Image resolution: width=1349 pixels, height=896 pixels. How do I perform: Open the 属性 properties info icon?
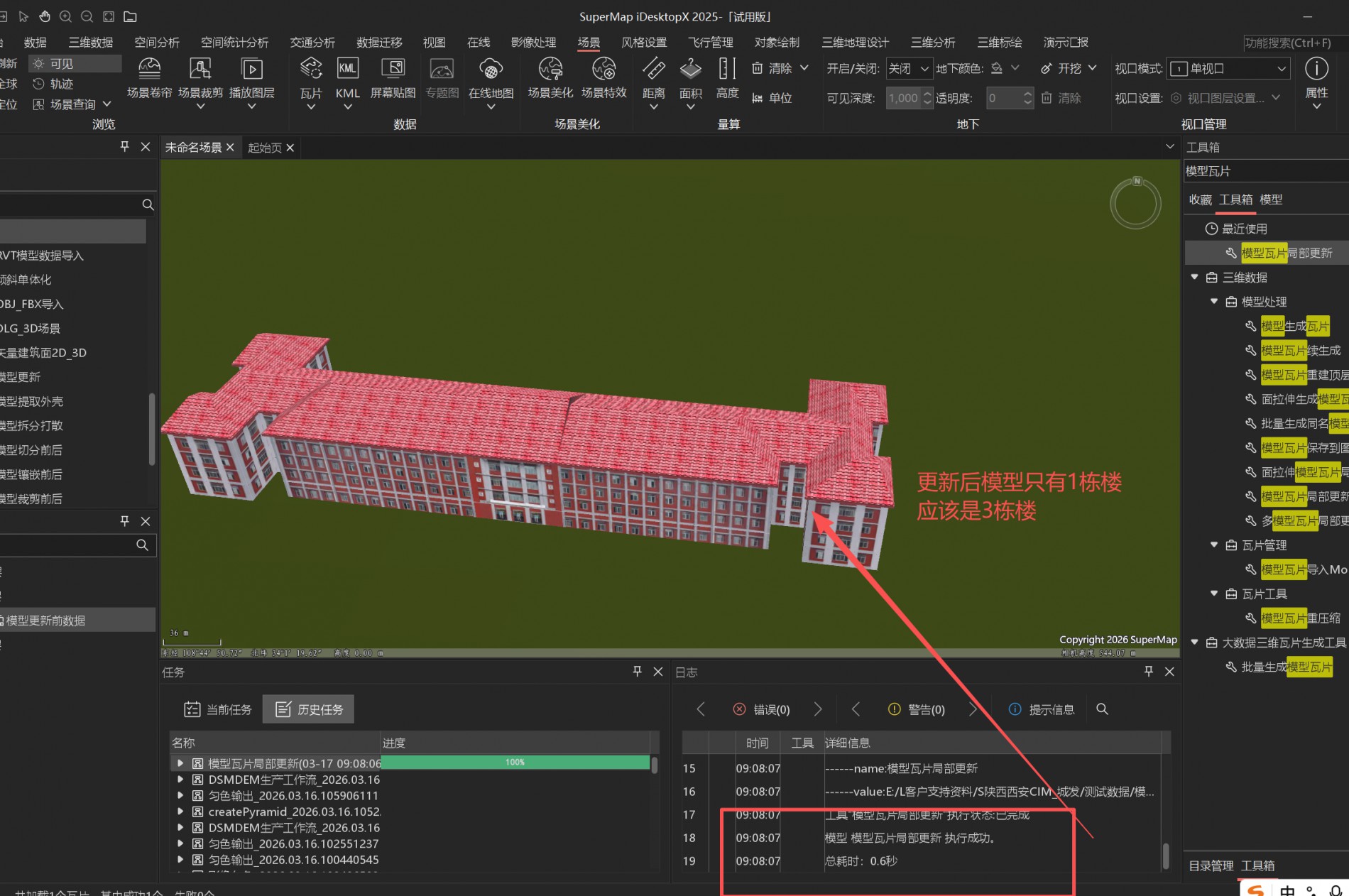click(1316, 70)
